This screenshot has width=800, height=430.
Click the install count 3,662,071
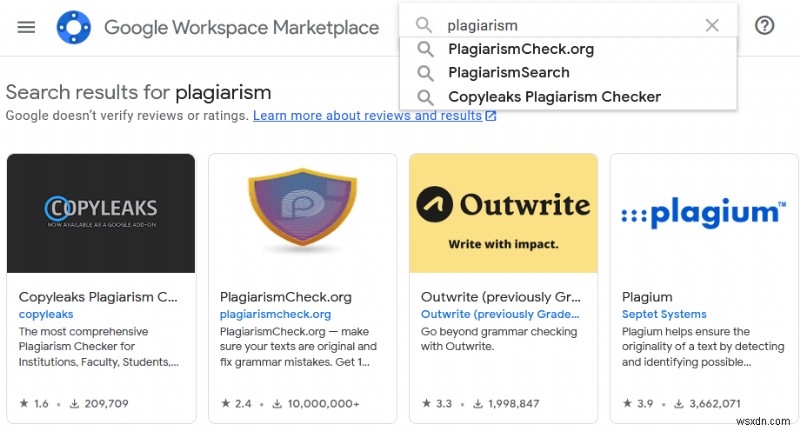point(715,403)
